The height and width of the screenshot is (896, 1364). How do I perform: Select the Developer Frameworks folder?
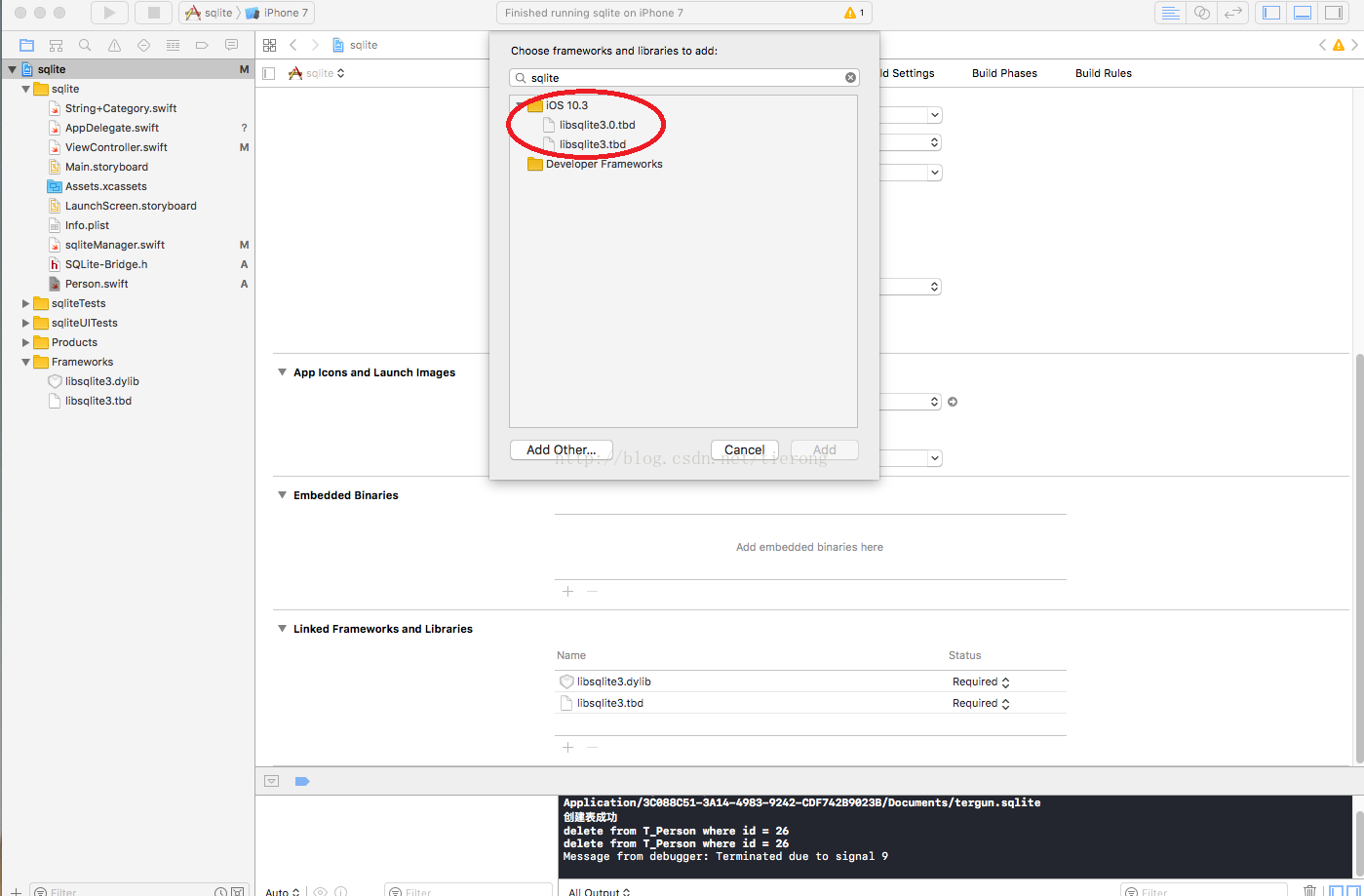pyautogui.click(x=595, y=164)
